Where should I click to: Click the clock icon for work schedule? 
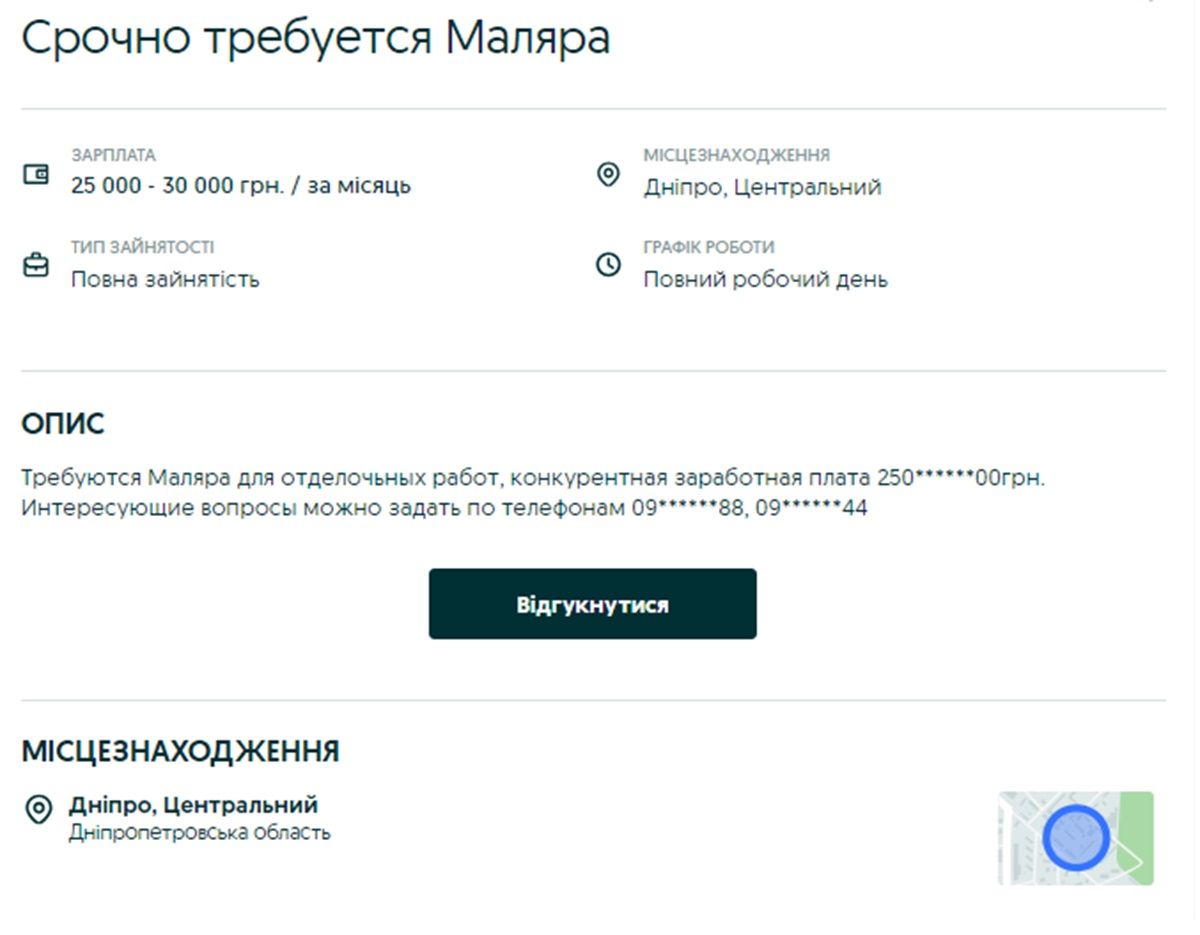[608, 265]
